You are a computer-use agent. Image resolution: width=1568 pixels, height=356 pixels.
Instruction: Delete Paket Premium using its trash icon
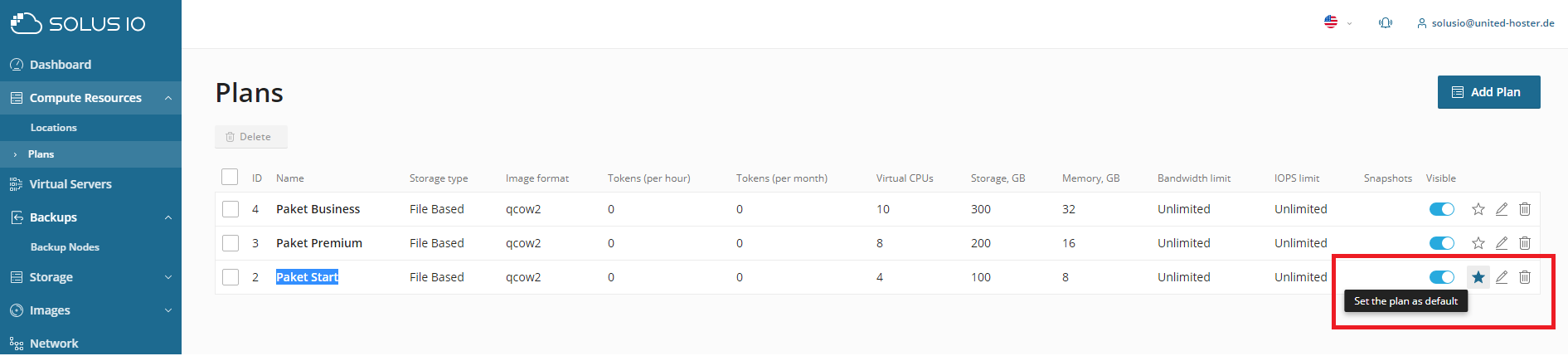[x=1524, y=243]
